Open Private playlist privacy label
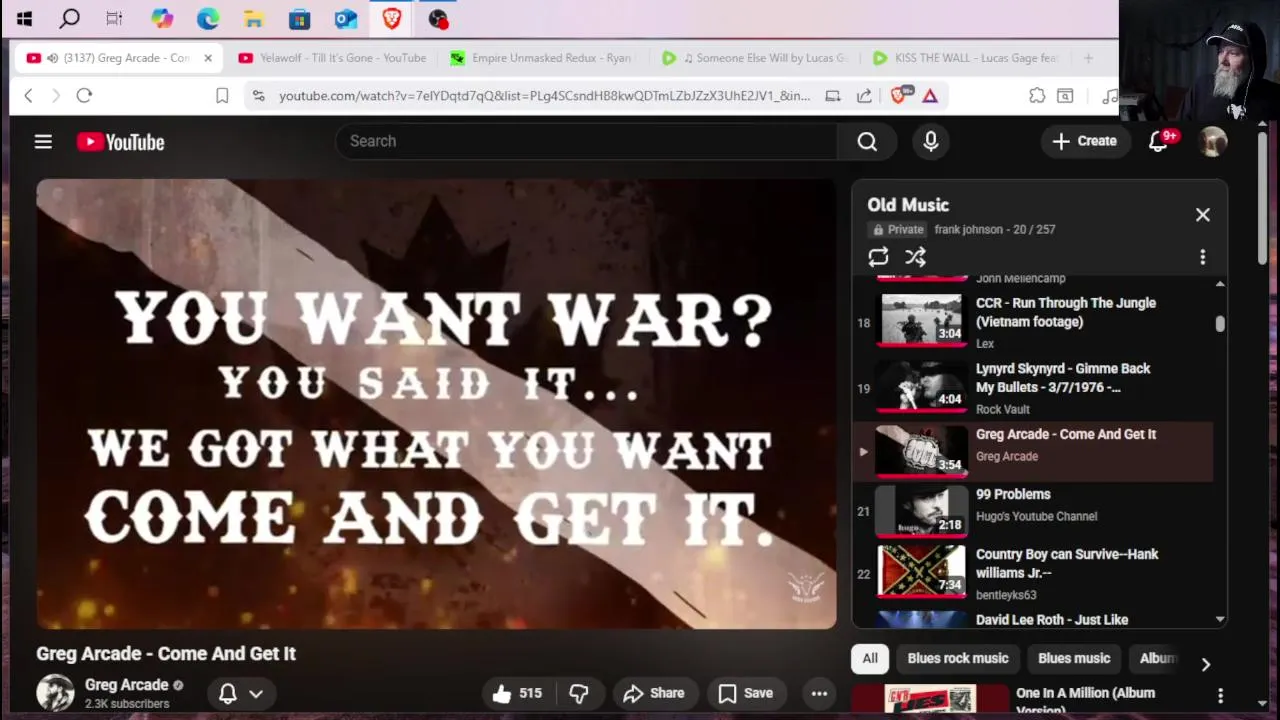The width and height of the screenshot is (1280, 720). coord(898,229)
